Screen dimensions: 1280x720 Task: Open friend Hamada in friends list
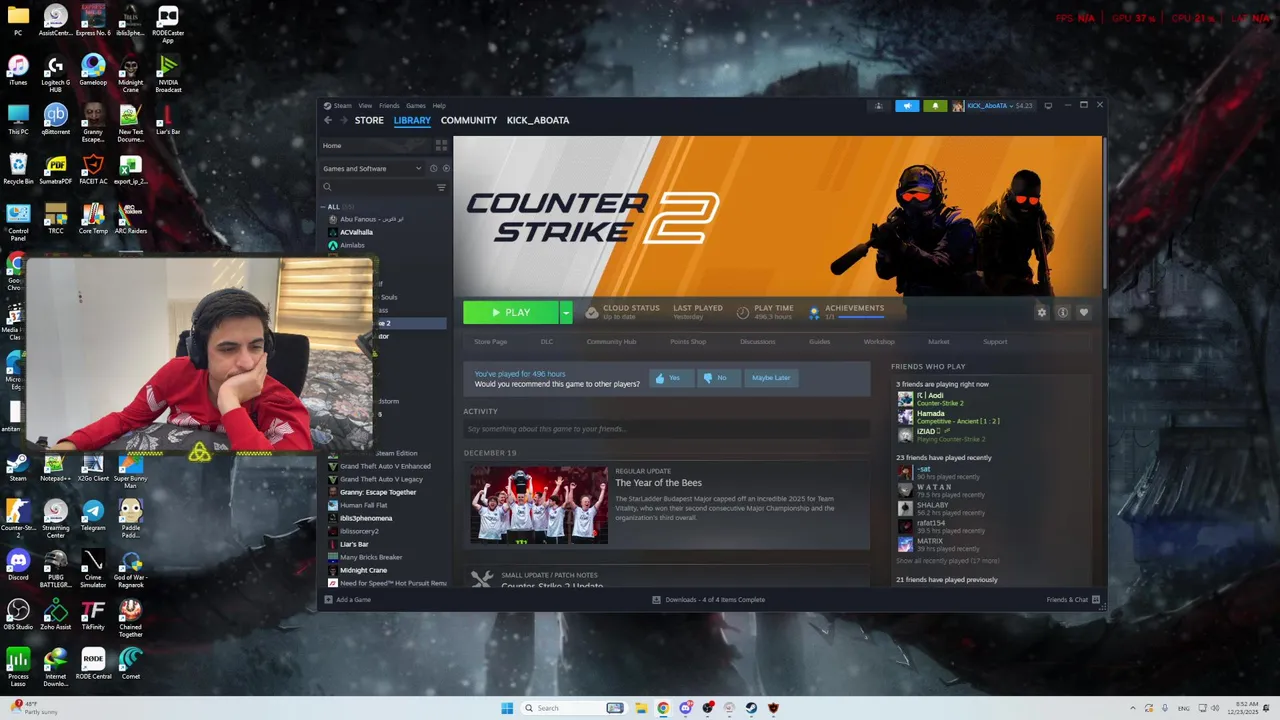pyautogui.click(x=930, y=414)
